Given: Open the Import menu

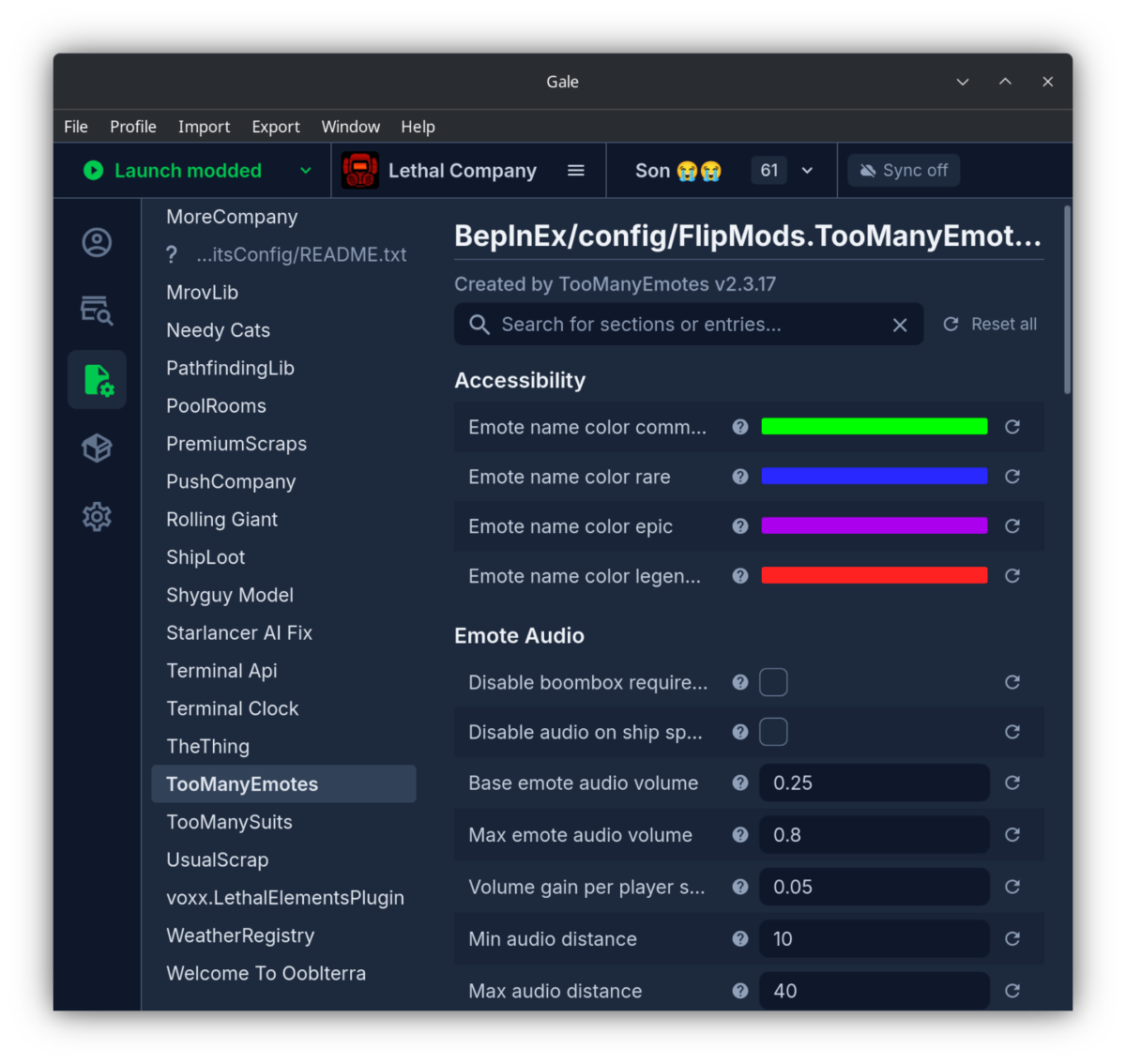Looking at the screenshot, I should 204,127.
